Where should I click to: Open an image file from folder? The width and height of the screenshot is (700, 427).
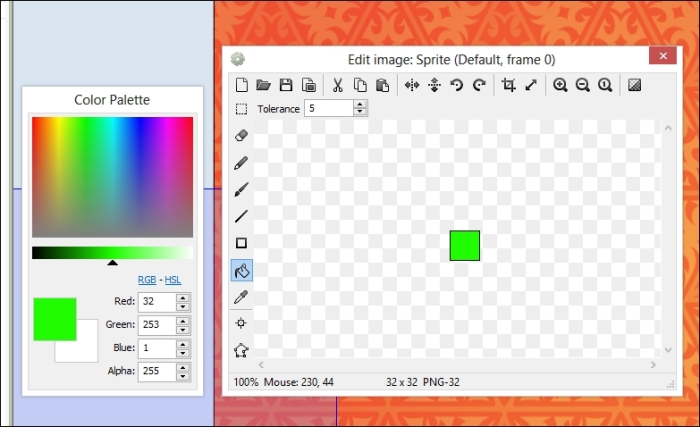[263, 84]
